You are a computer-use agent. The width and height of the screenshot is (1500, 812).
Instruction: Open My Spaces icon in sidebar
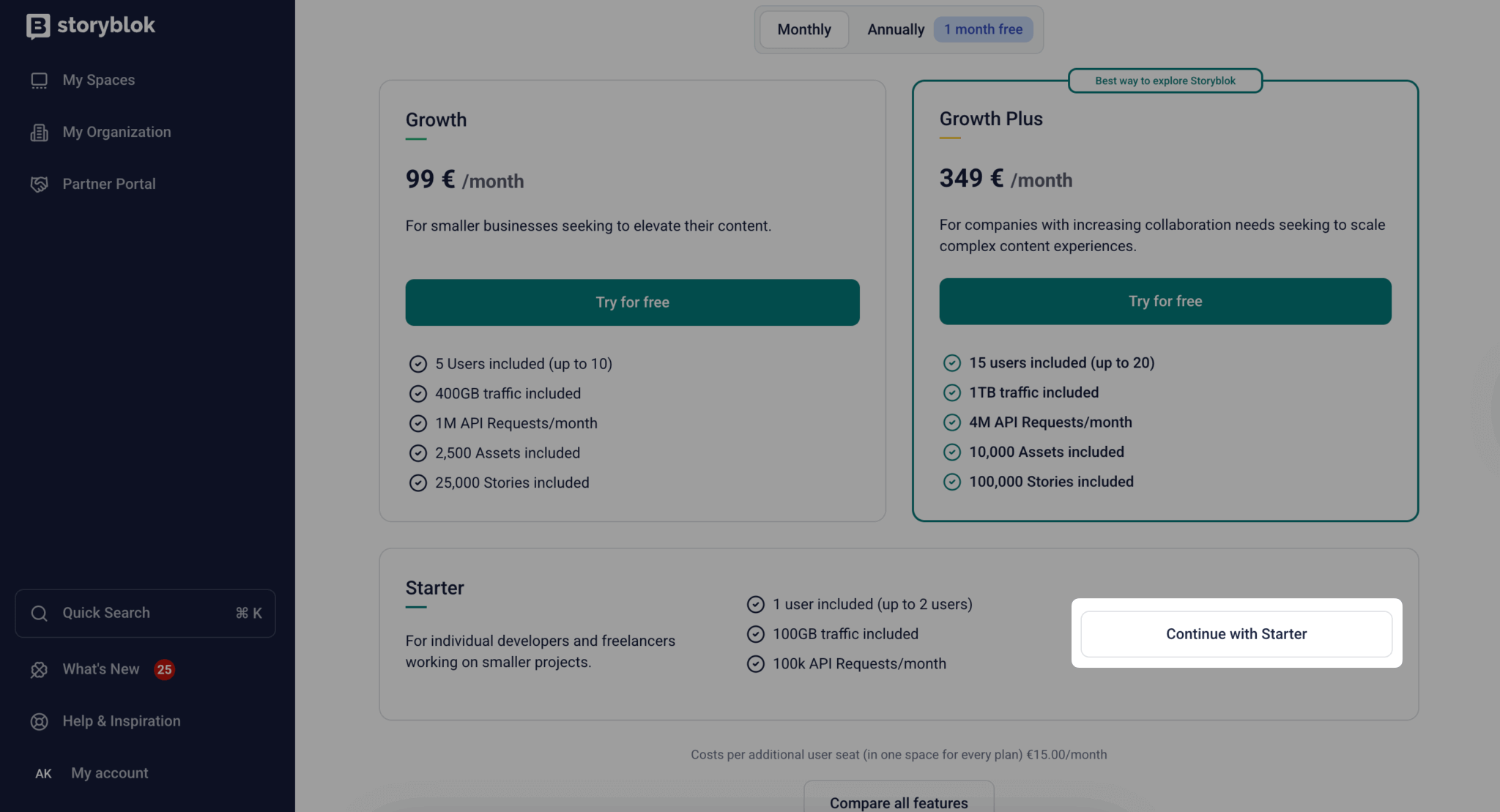[39, 81]
